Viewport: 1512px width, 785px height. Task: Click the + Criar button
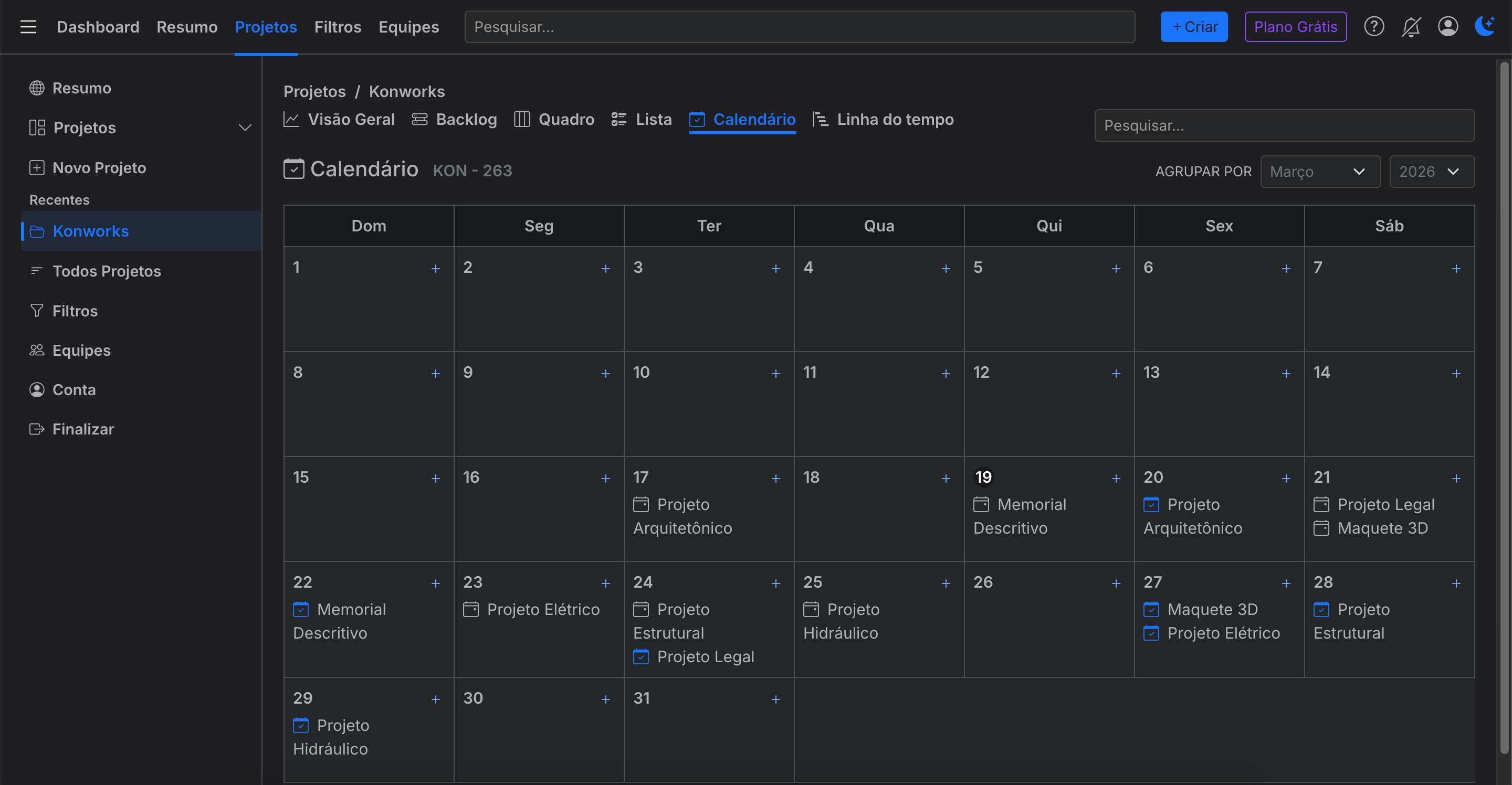click(1194, 26)
